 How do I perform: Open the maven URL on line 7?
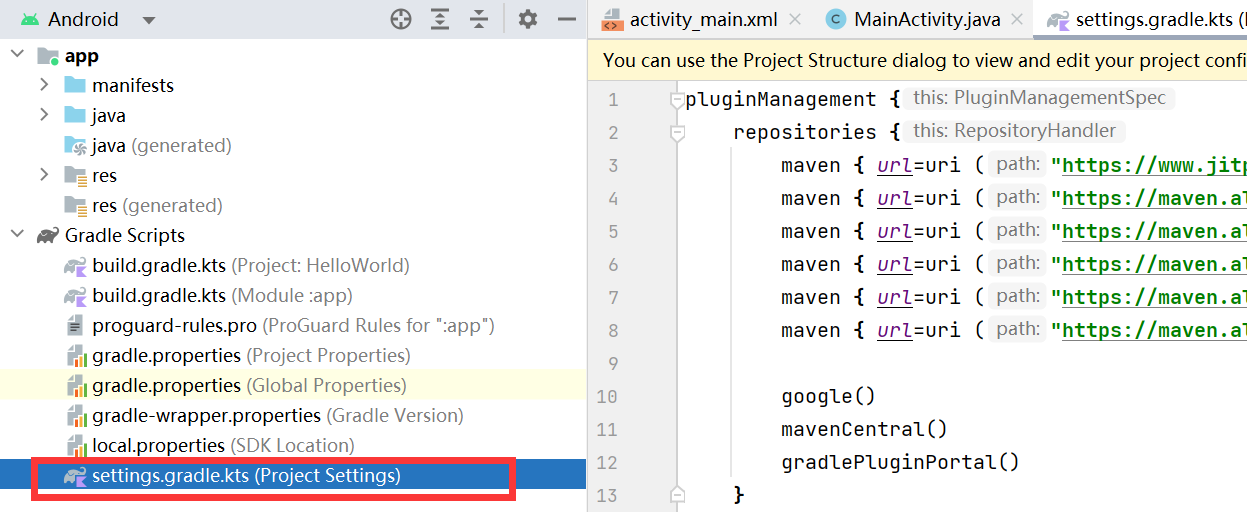[1153, 297]
